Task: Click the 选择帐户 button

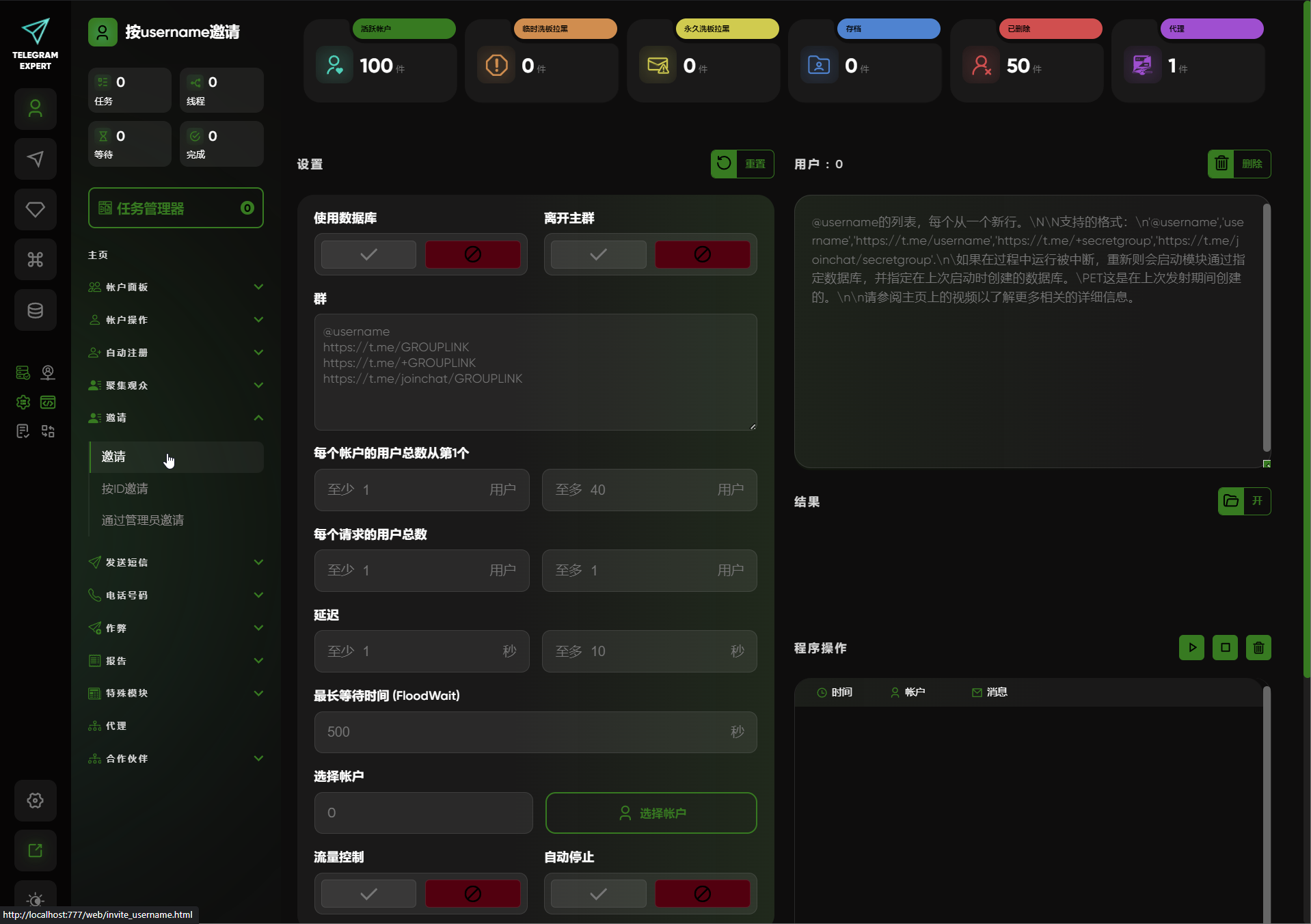Action: [651, 813]
